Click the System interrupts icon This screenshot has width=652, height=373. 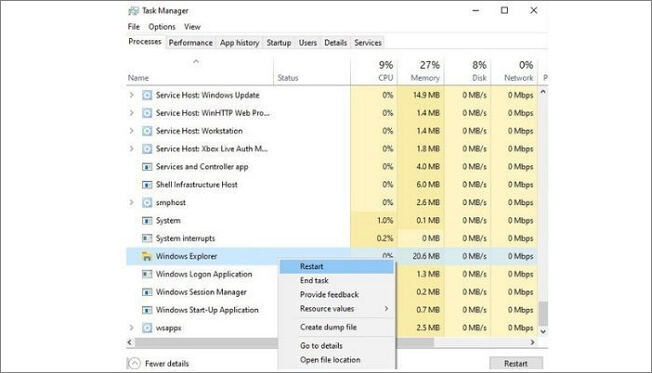(x=147, y=238)
